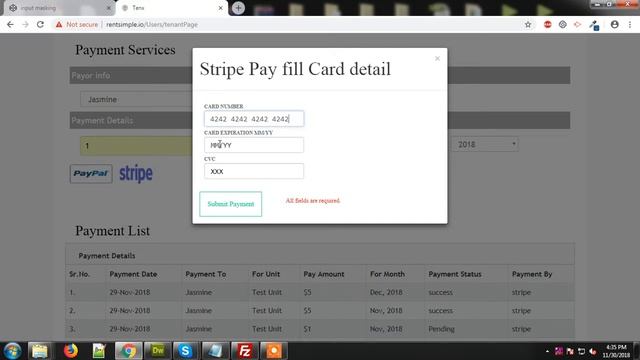Close the Tena browser tab
640x360 pixels.
point(220,8)
